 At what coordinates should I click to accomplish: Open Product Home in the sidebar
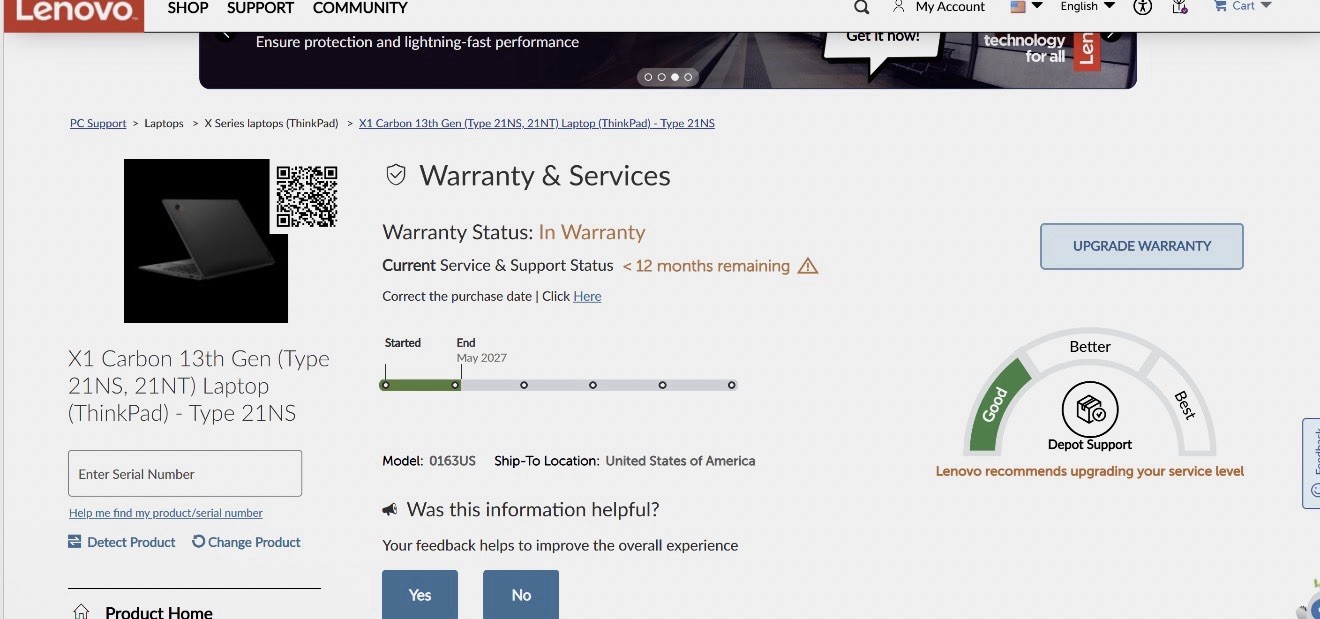tap(159, 612)
